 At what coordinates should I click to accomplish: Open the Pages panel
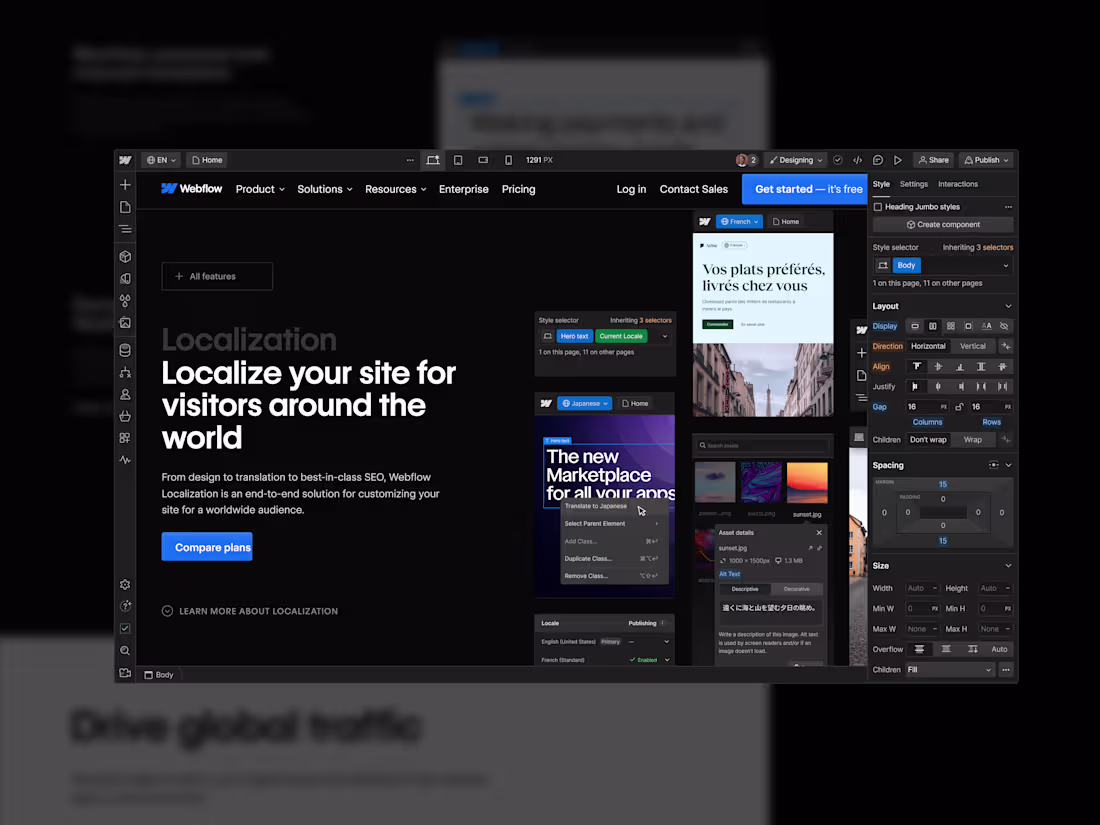[124, 206]
